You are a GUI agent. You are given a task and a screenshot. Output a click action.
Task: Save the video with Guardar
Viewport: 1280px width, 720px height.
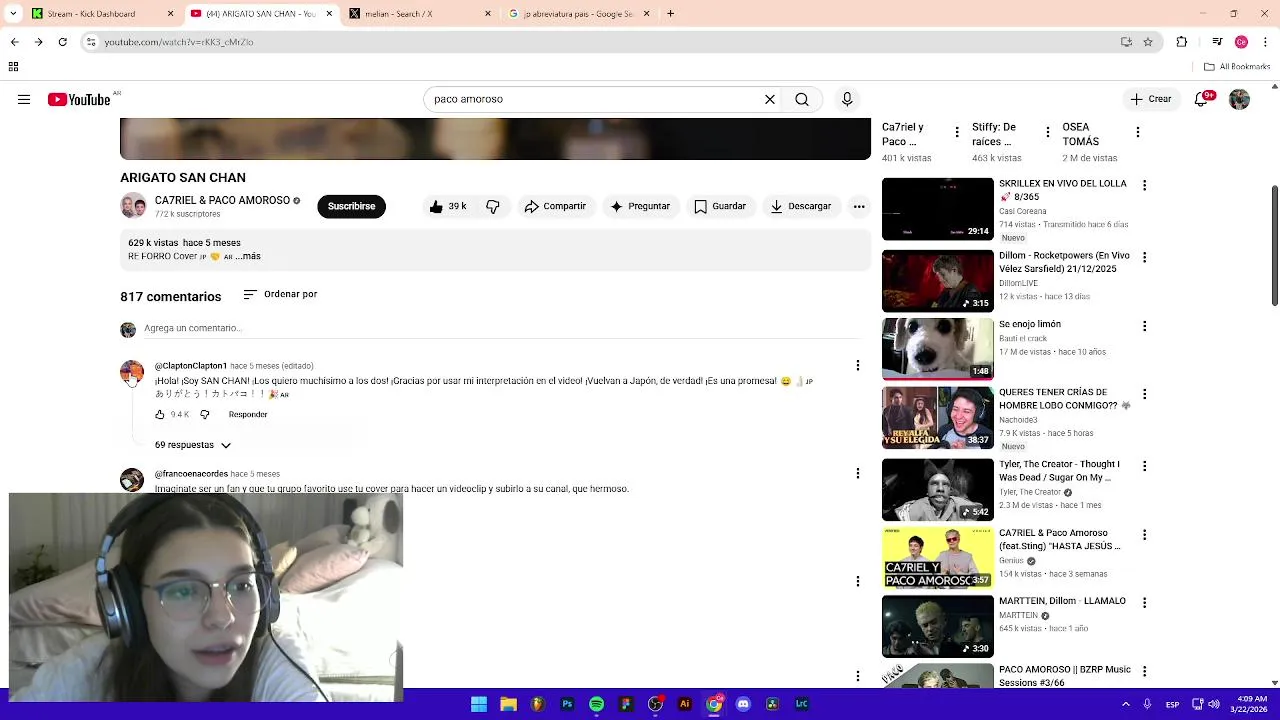pos(720,206)
